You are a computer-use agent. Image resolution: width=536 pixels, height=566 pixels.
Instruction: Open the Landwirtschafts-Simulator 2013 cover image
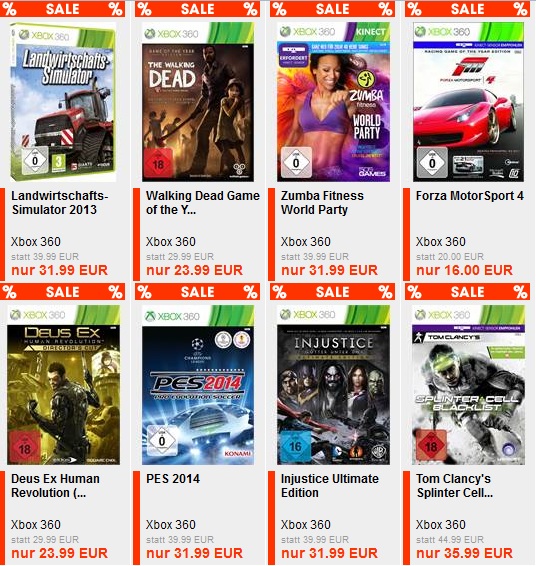click(x=63, y=102)
